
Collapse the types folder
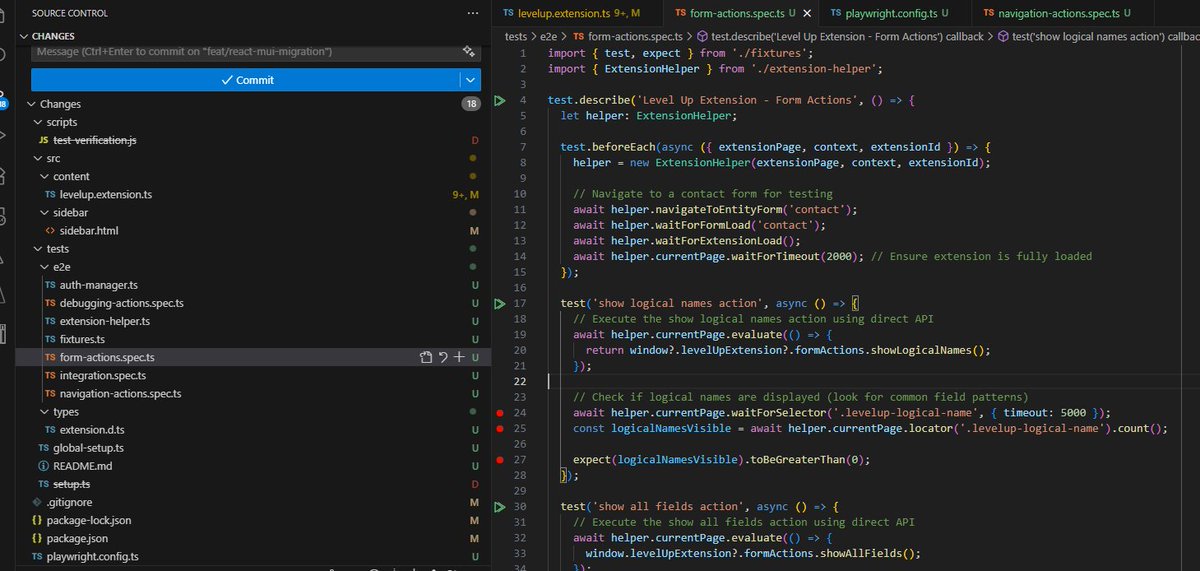44,412
